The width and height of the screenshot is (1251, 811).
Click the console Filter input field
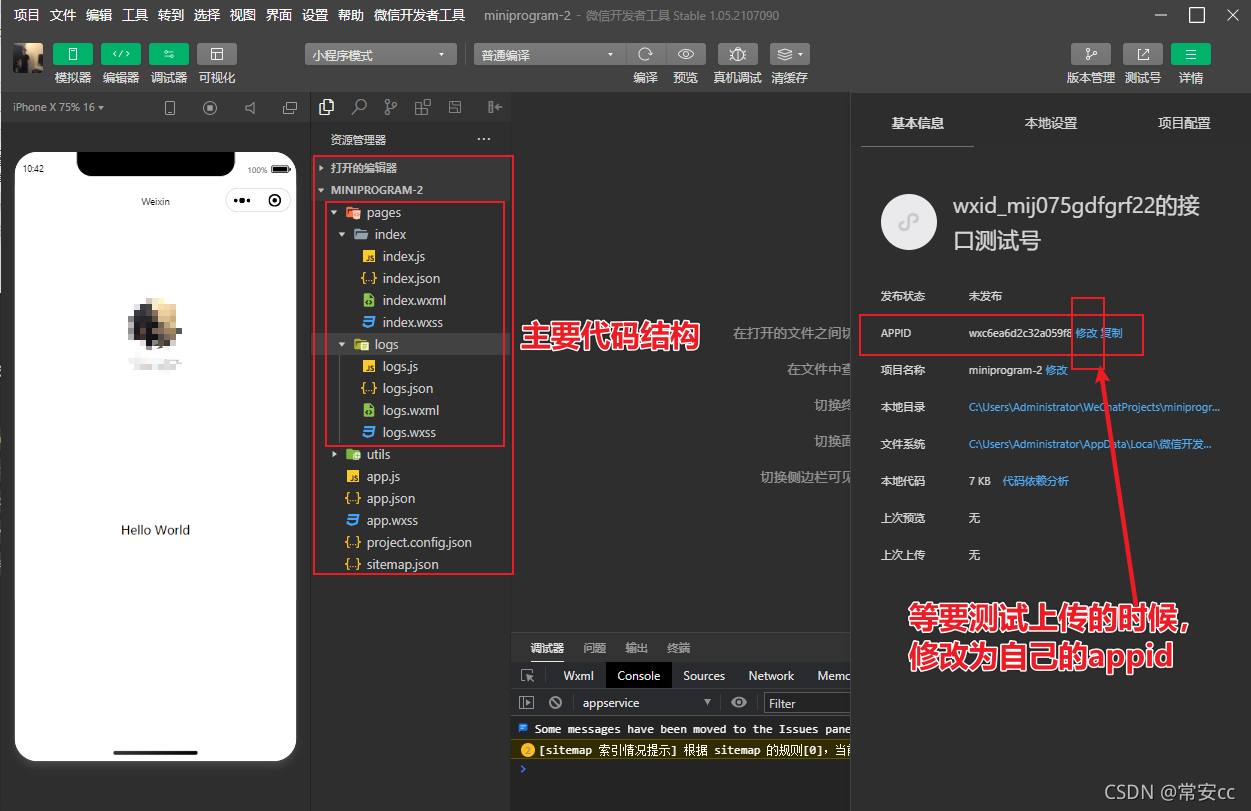tap(806, 703)
